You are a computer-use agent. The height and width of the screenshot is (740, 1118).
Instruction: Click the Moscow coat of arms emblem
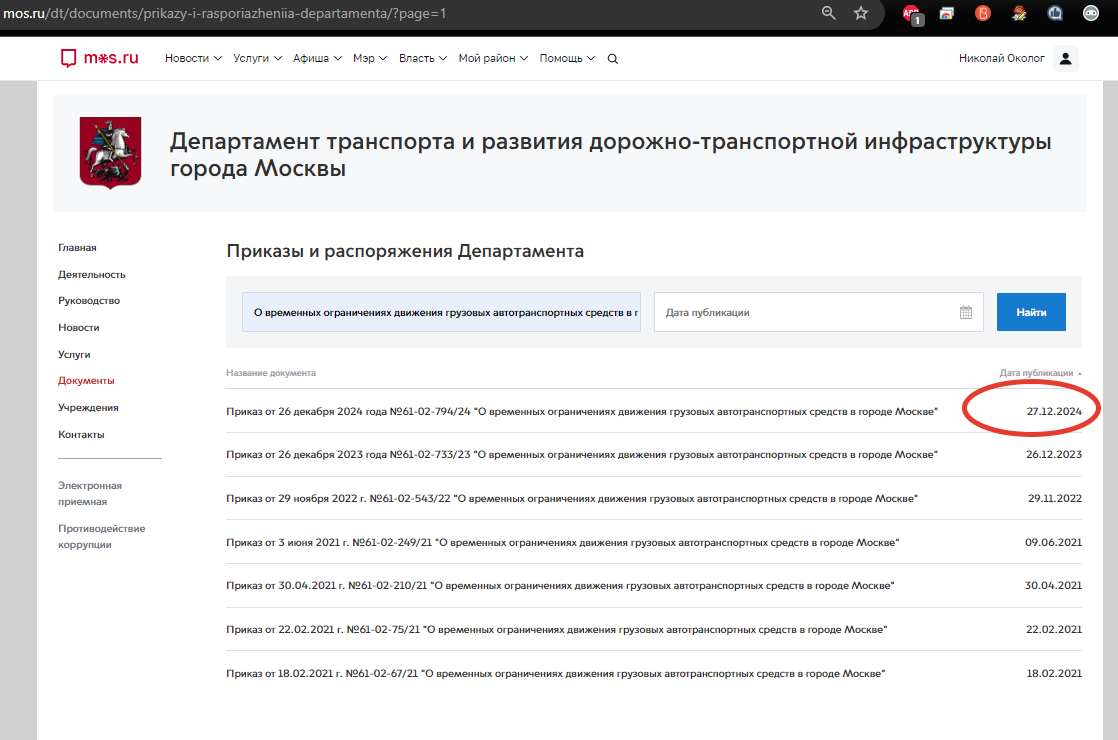[x=110, y=152]
